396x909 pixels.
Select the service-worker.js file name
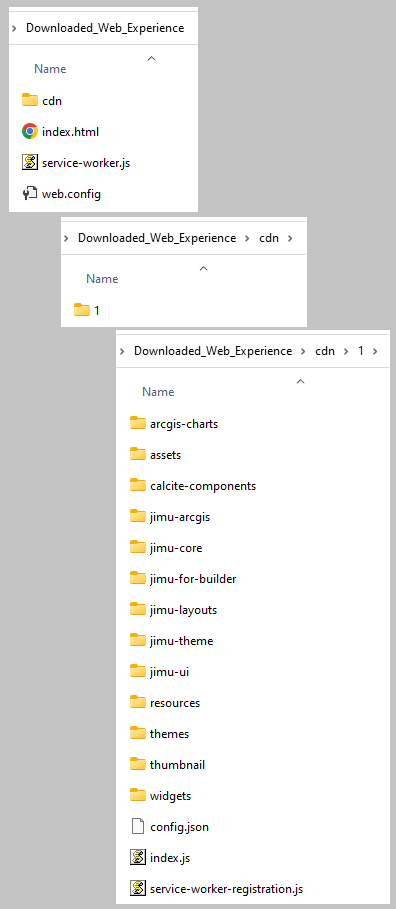pos(86,163)
